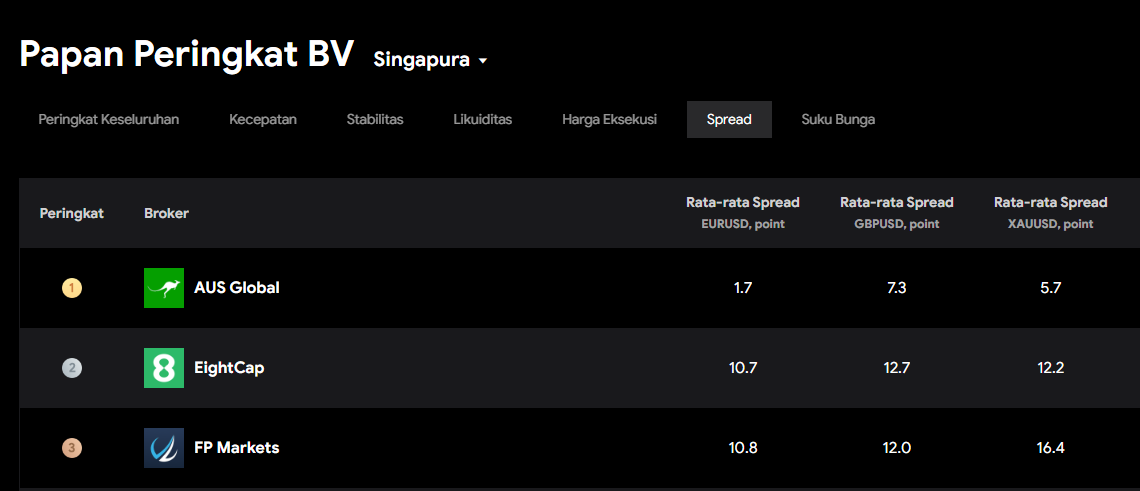The width and height of the screenshot is (1140, 491).
Task: Open the Kecepatan tab
Action: tap(263, 120)
